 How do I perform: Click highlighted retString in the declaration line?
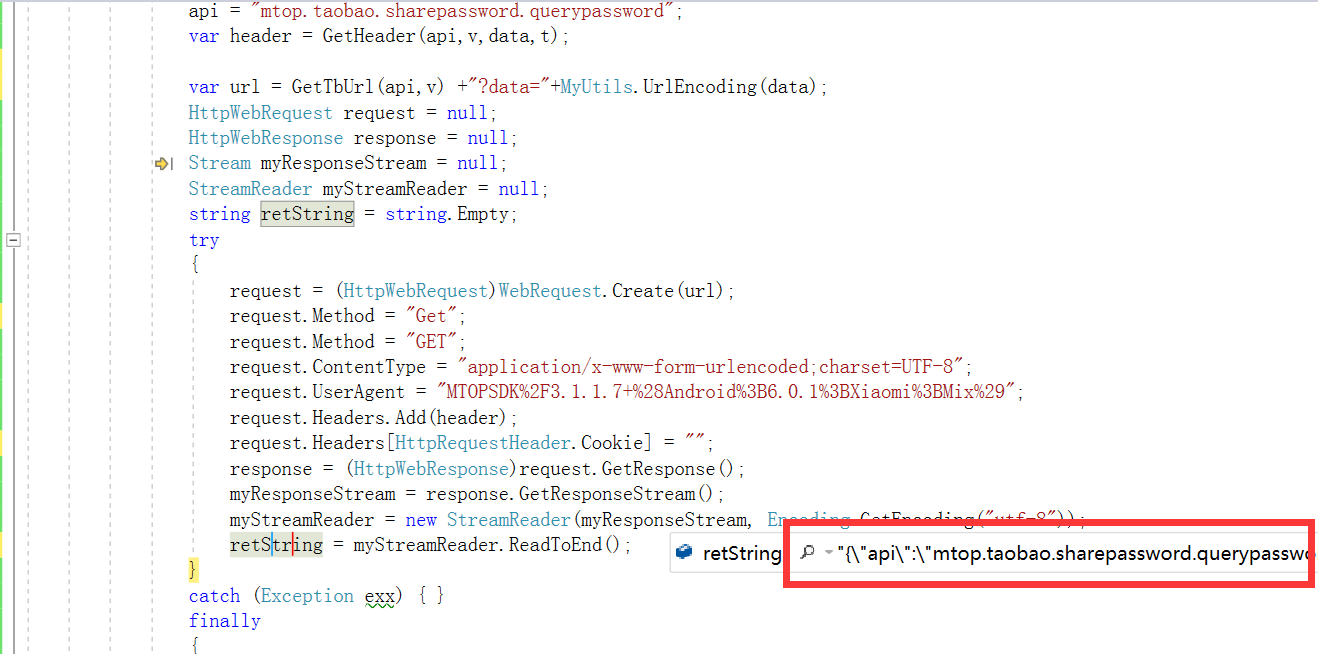tap(307, 214)
